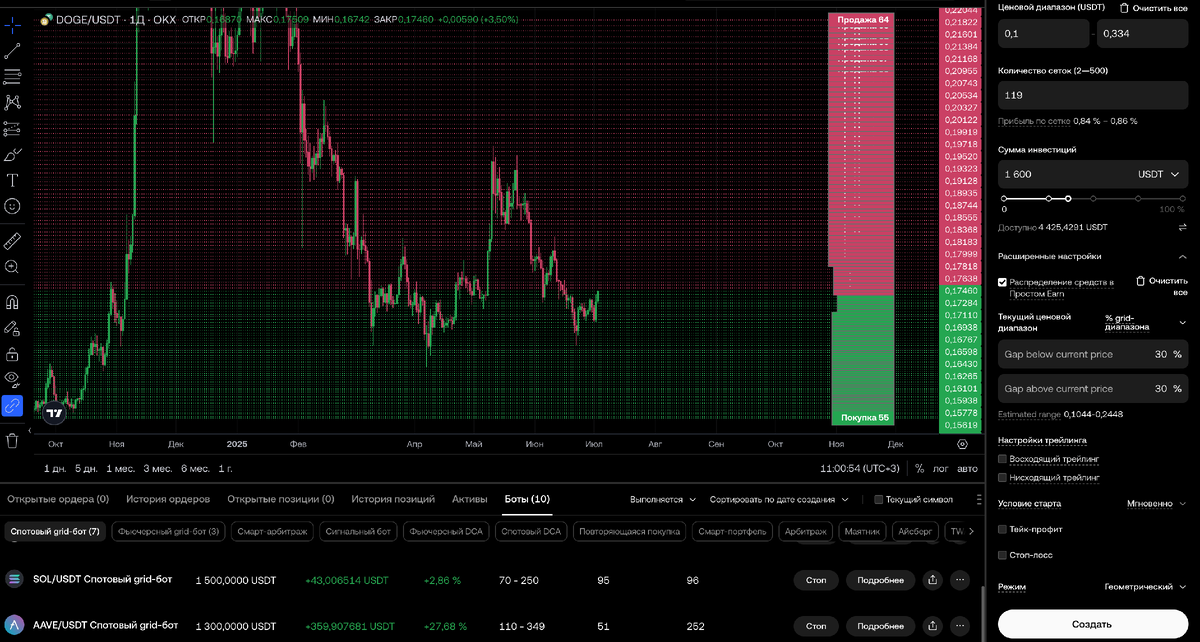Select the brush drawing tool

coord(12,154)
